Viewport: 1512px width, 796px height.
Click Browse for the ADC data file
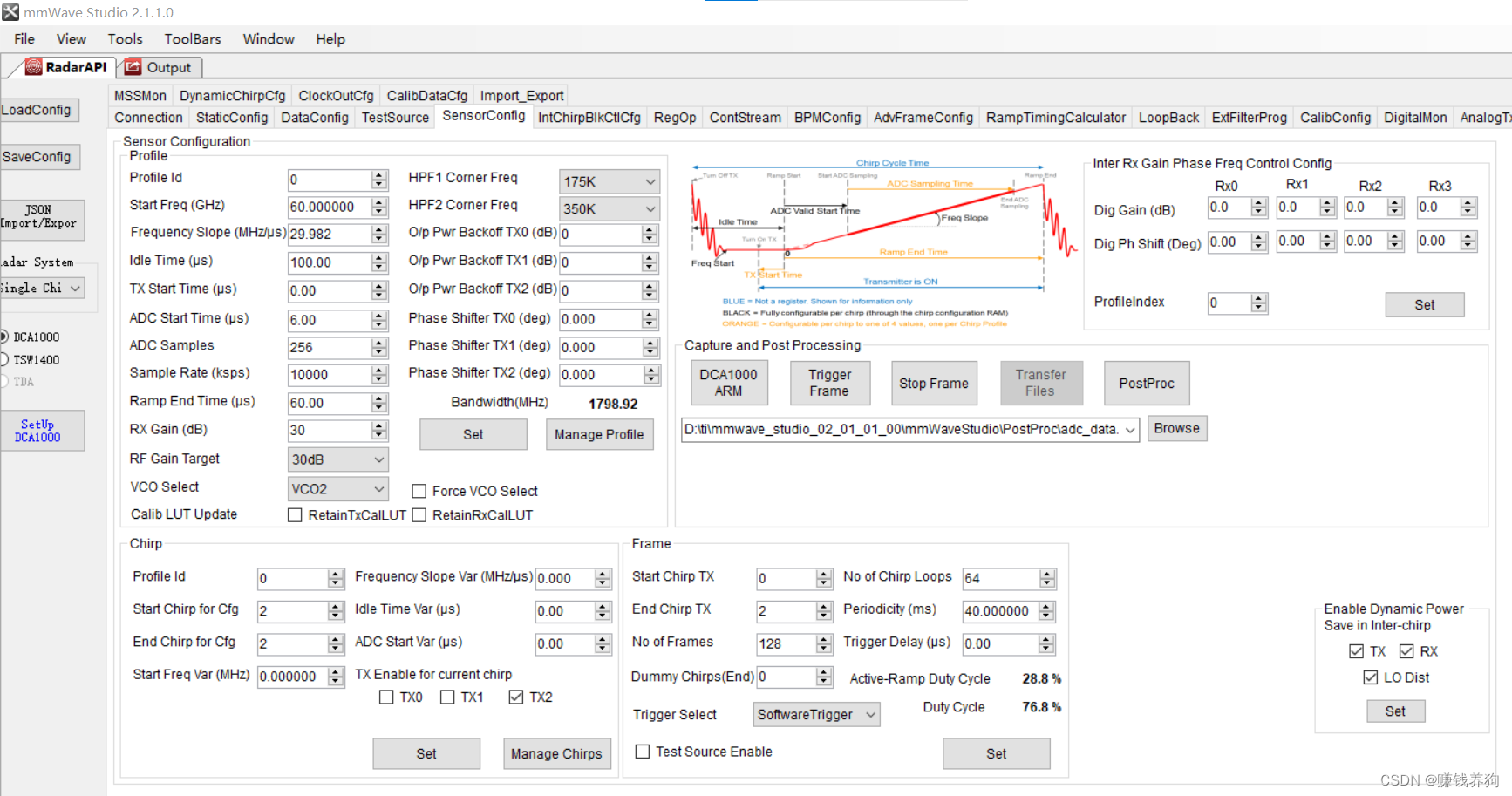point(1177,428)
